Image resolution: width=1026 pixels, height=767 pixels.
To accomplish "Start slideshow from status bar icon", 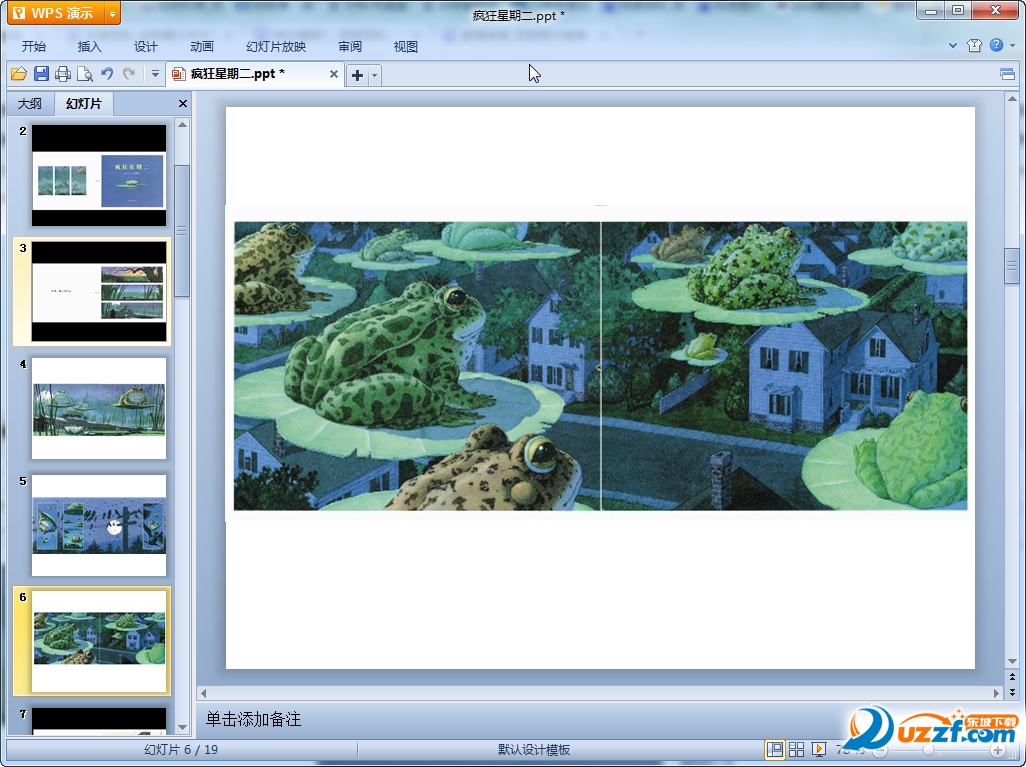I will point(819,749).
